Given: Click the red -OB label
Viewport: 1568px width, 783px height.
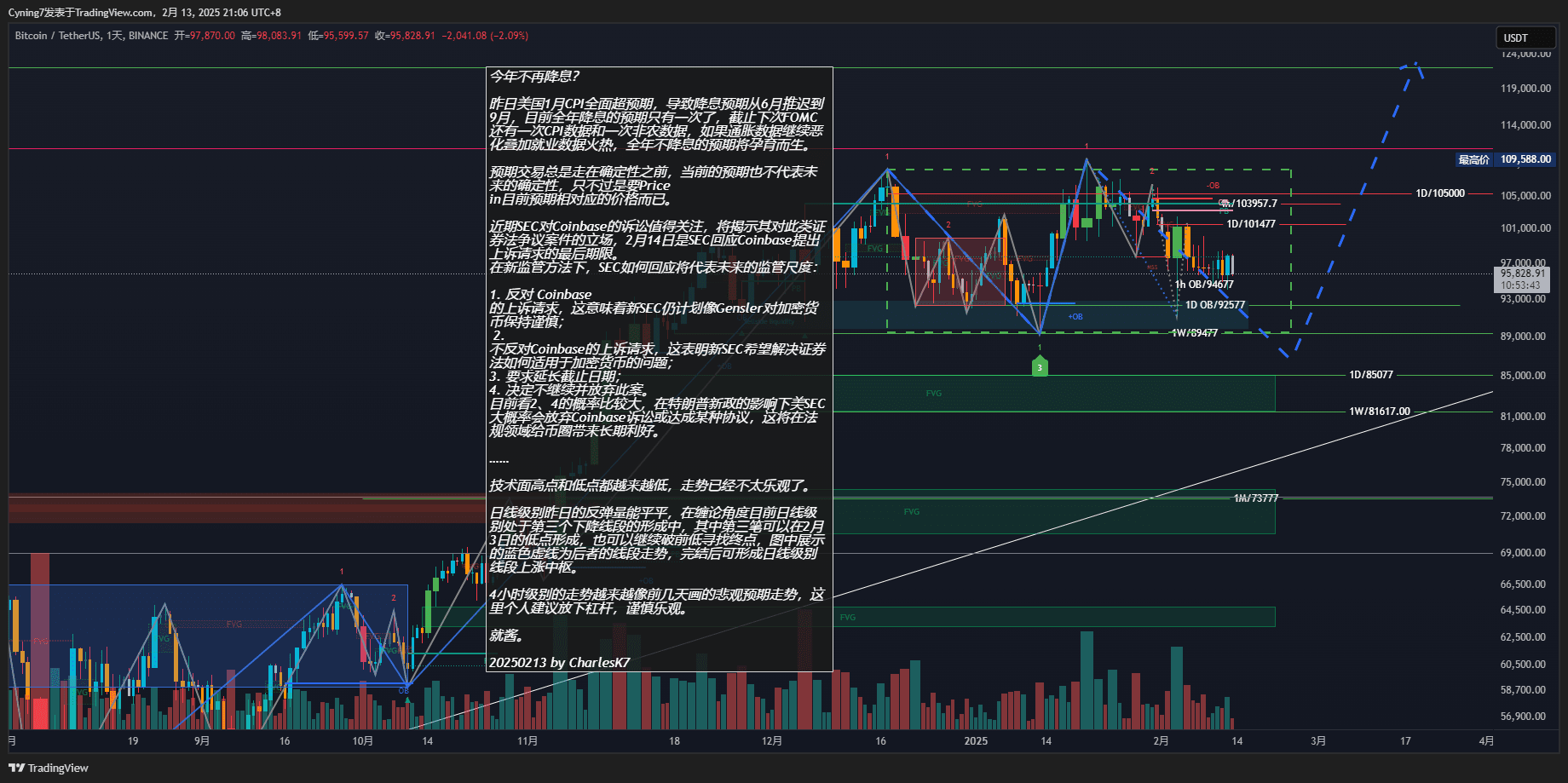Looking at the screenshot, I should (x=1213, y=186).
